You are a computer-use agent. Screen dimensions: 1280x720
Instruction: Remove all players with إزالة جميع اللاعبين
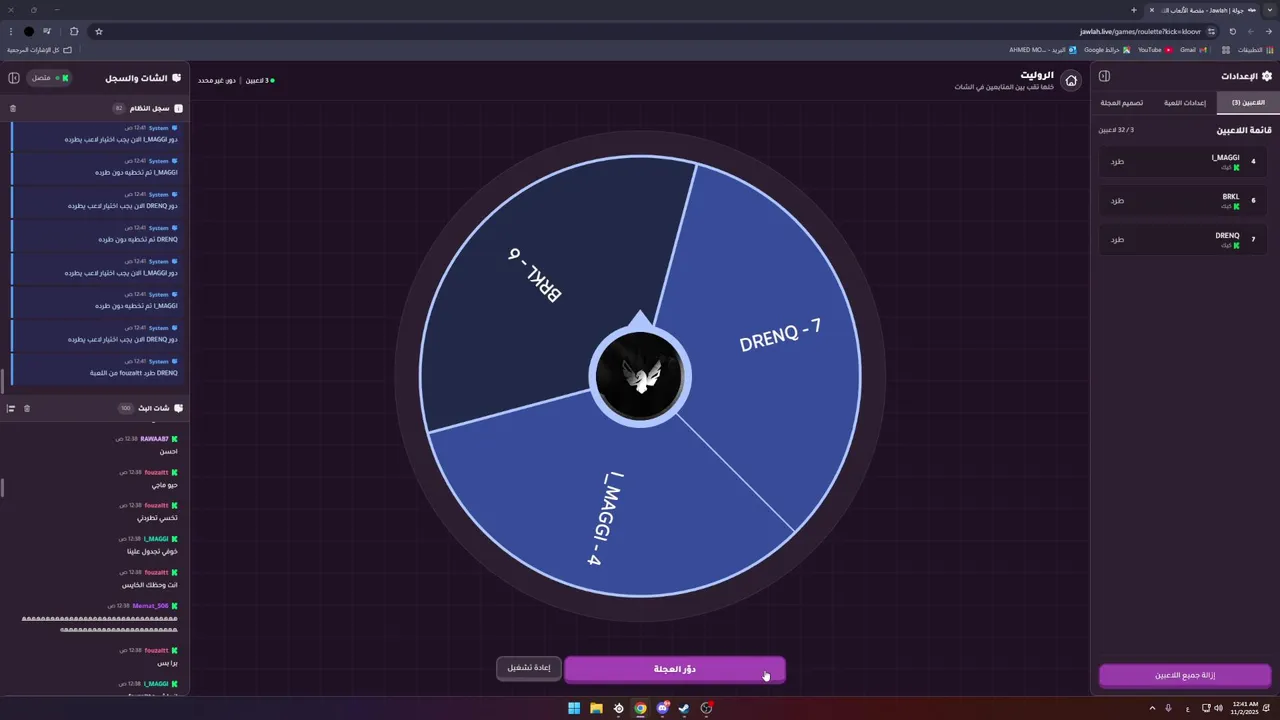(1185, 675)
